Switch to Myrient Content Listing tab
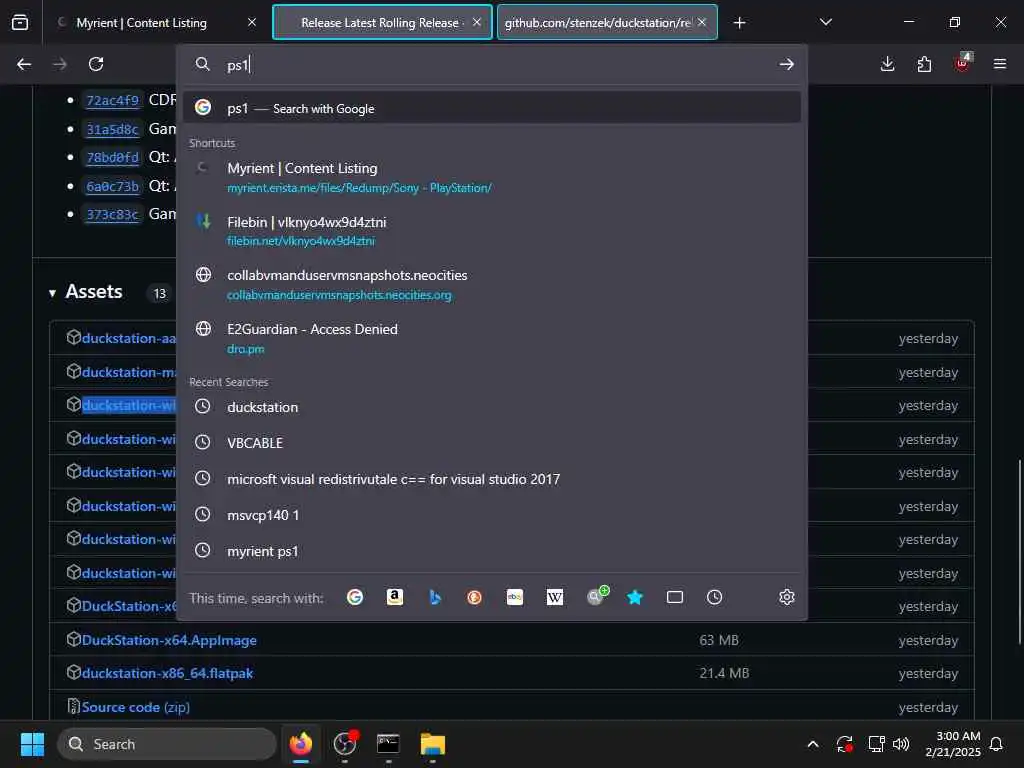Image resolution: width=1024 pixels, height=768 pixels. tap(157, 22)
